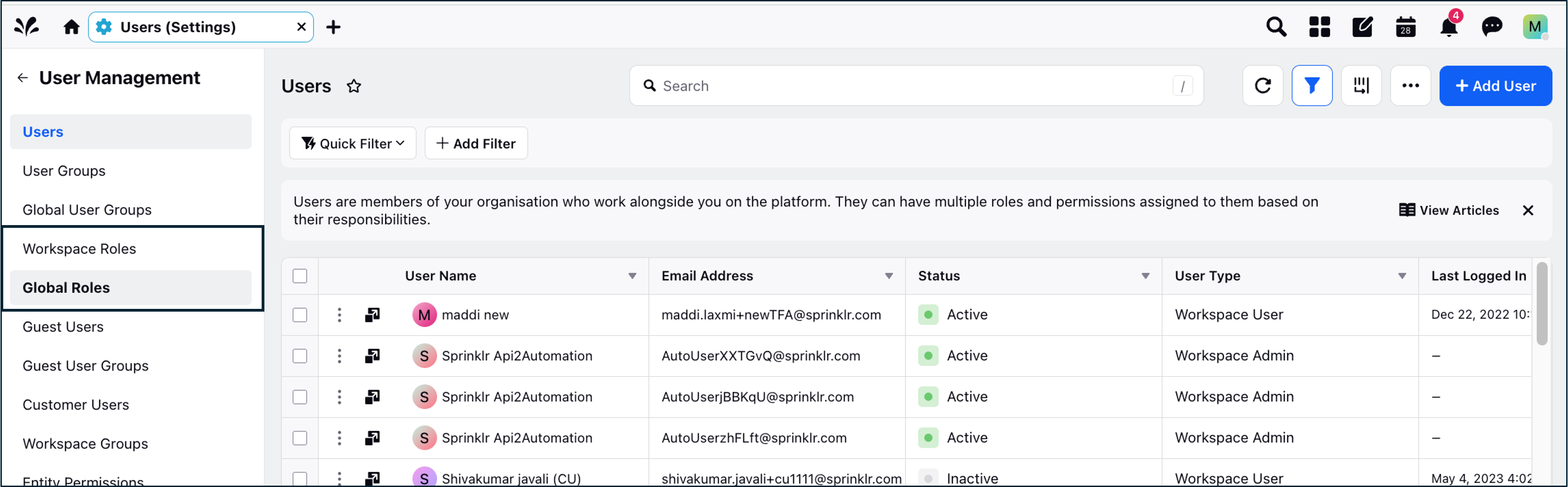Focus the Search users field

[916, 86]
